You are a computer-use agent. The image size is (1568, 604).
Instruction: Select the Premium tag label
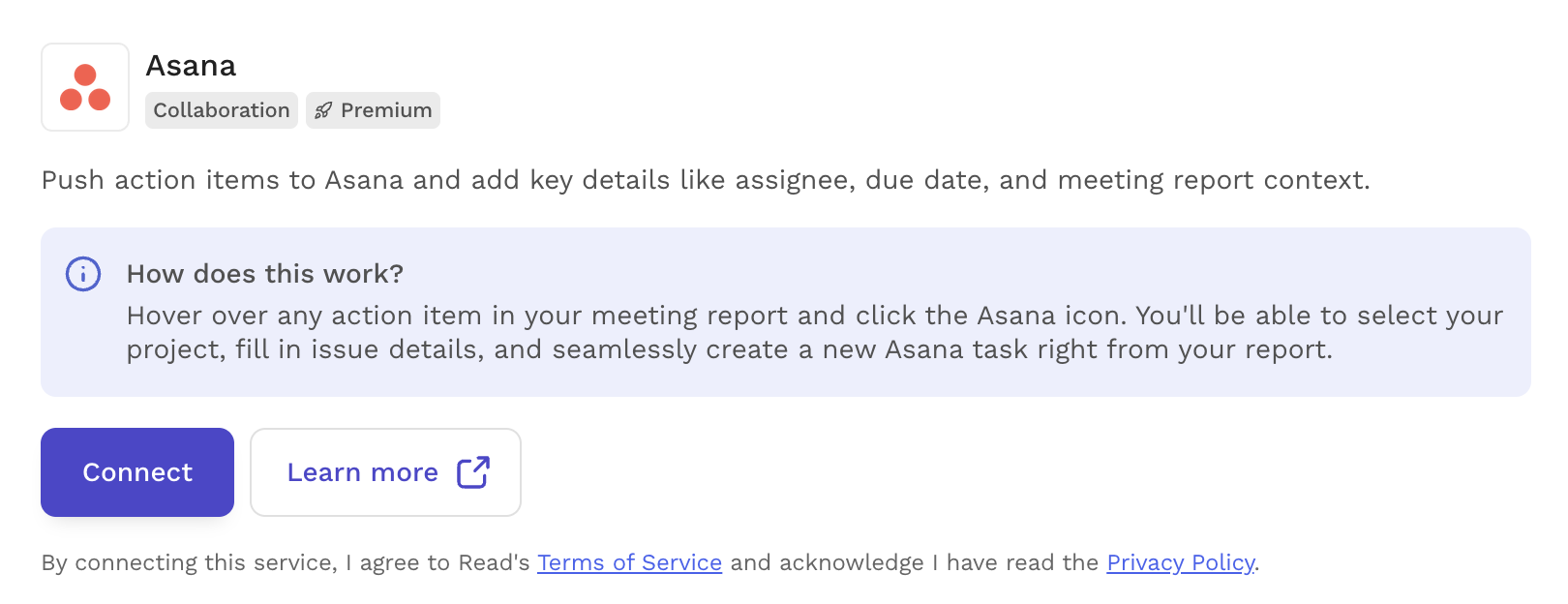click(386, 110)
